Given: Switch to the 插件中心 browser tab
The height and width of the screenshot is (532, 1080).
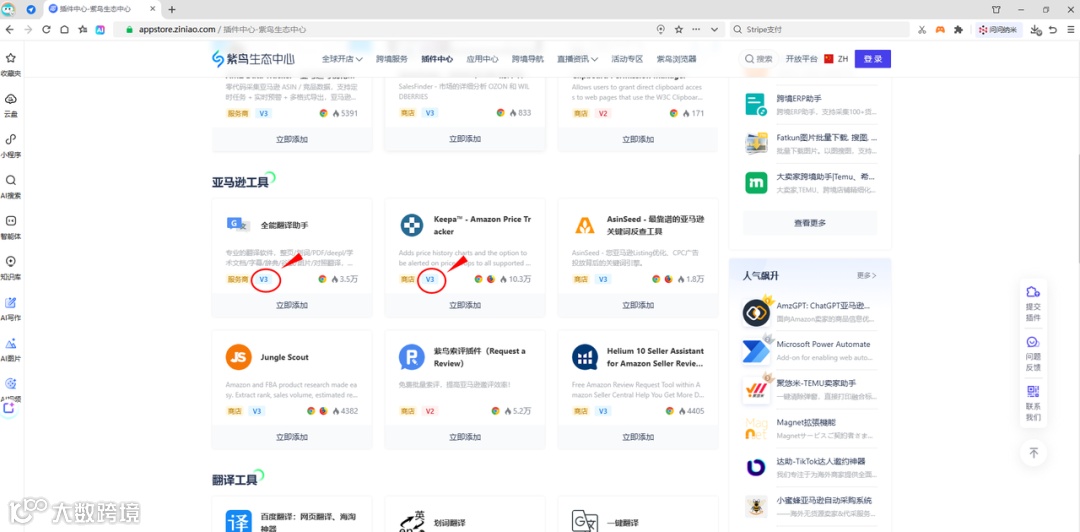Looking at the screenshot, I should [x=101, y=9].
